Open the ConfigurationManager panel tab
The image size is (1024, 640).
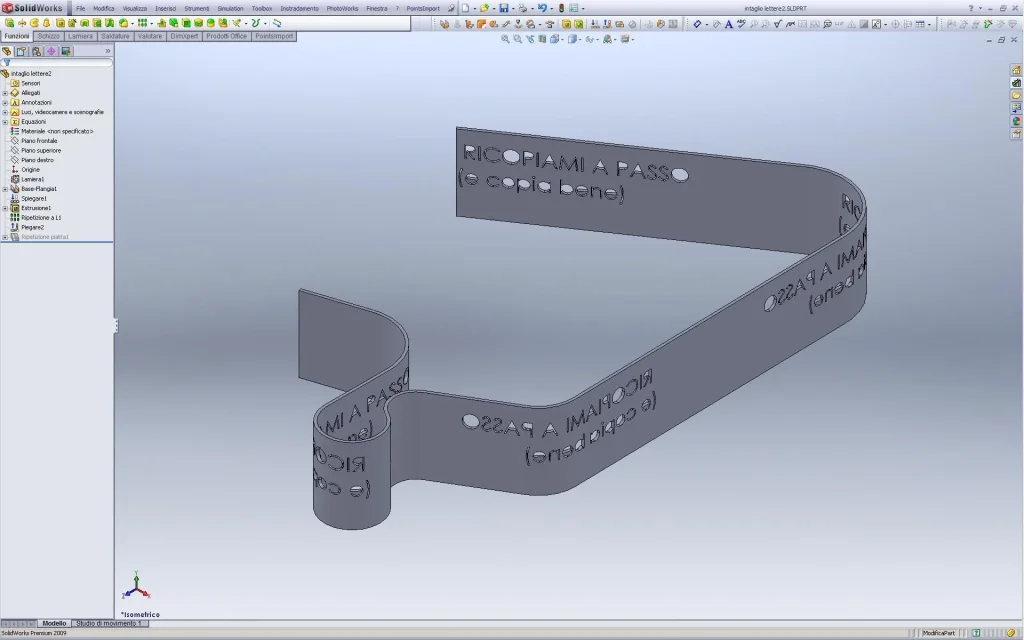coord(36,51)
